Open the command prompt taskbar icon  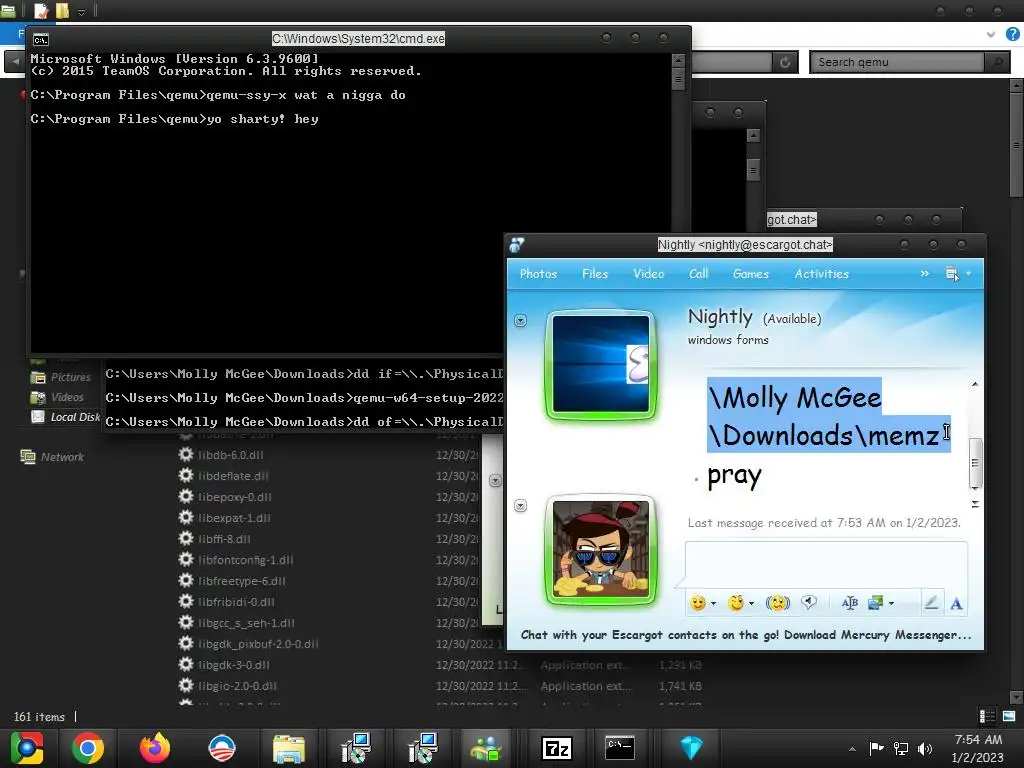coord(620,748)
